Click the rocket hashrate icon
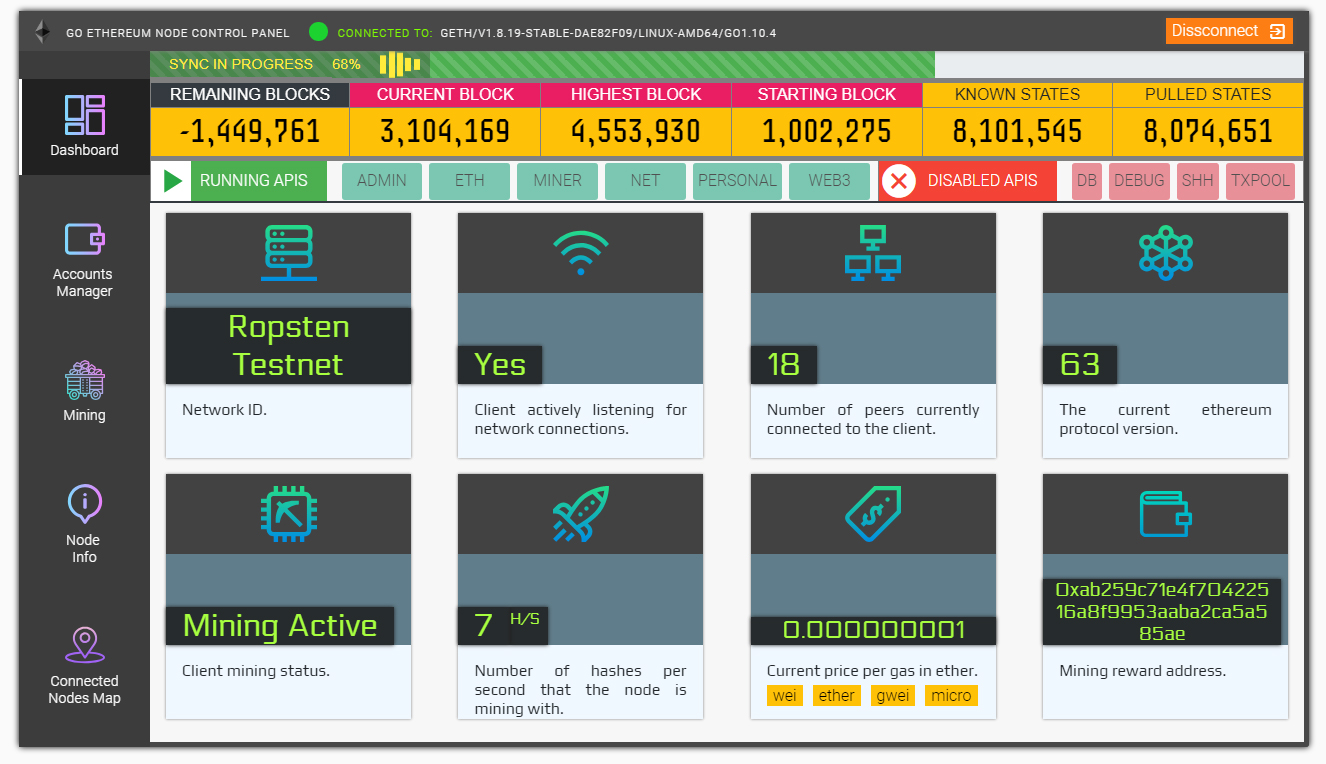This screenshot has width=1326, height=764. pyautogui.click(x=581, y=514)
